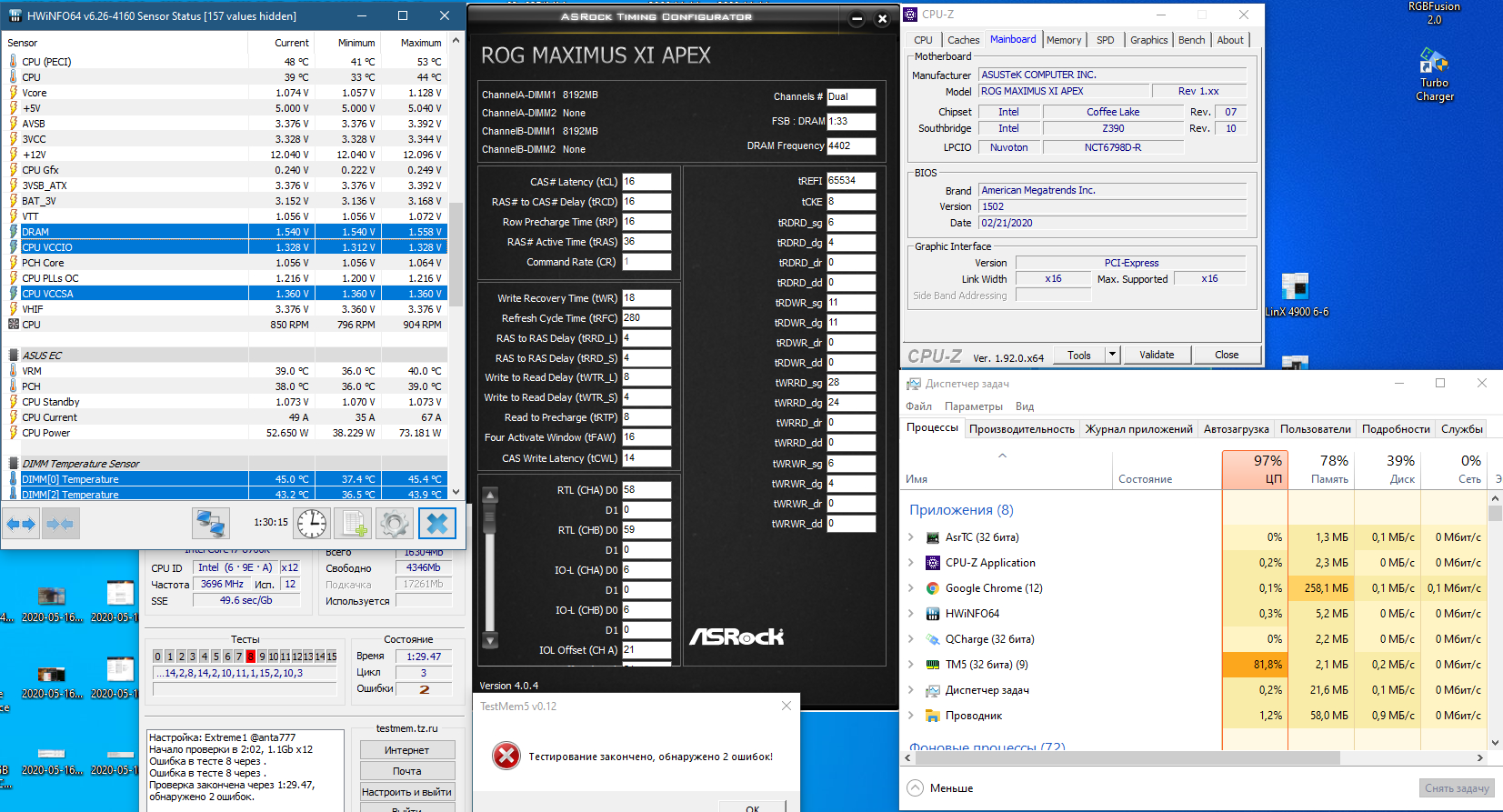The height and width of the screenshot is (812, 1503).
Task: Click the blue X icon in HWiNFO toolbar
Action: [x=437, y=524]
